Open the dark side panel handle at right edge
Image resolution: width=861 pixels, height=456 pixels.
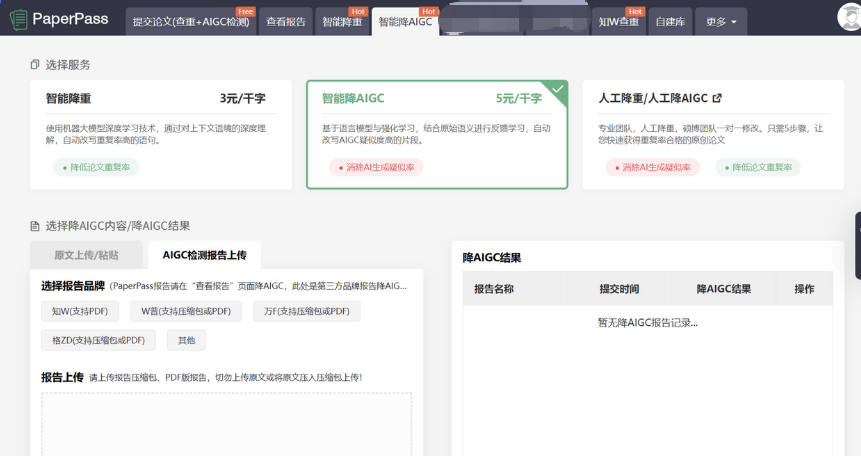pos(858,246)
